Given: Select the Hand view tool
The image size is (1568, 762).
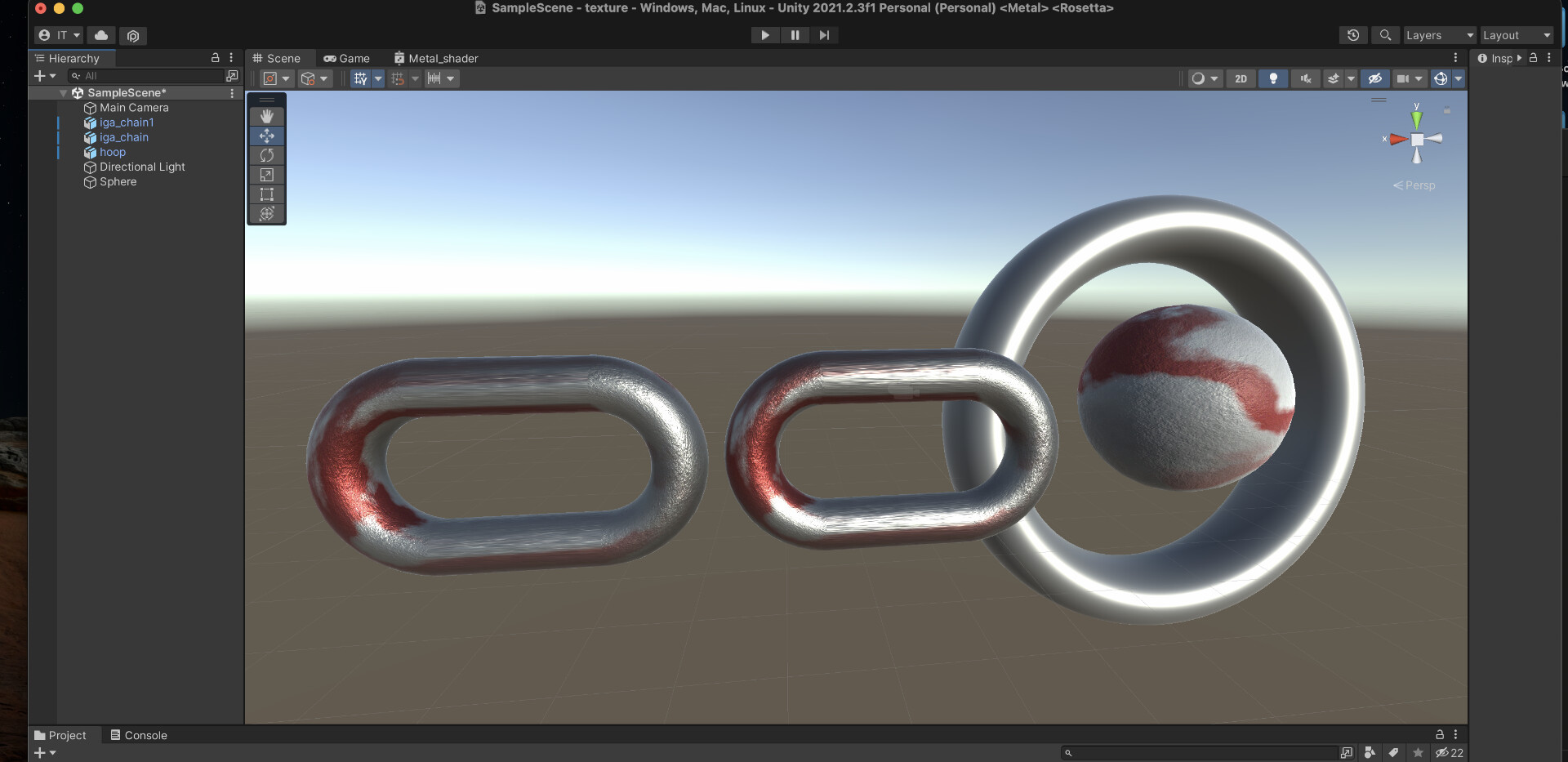Looking at the screenshot, I should [266, 116].
